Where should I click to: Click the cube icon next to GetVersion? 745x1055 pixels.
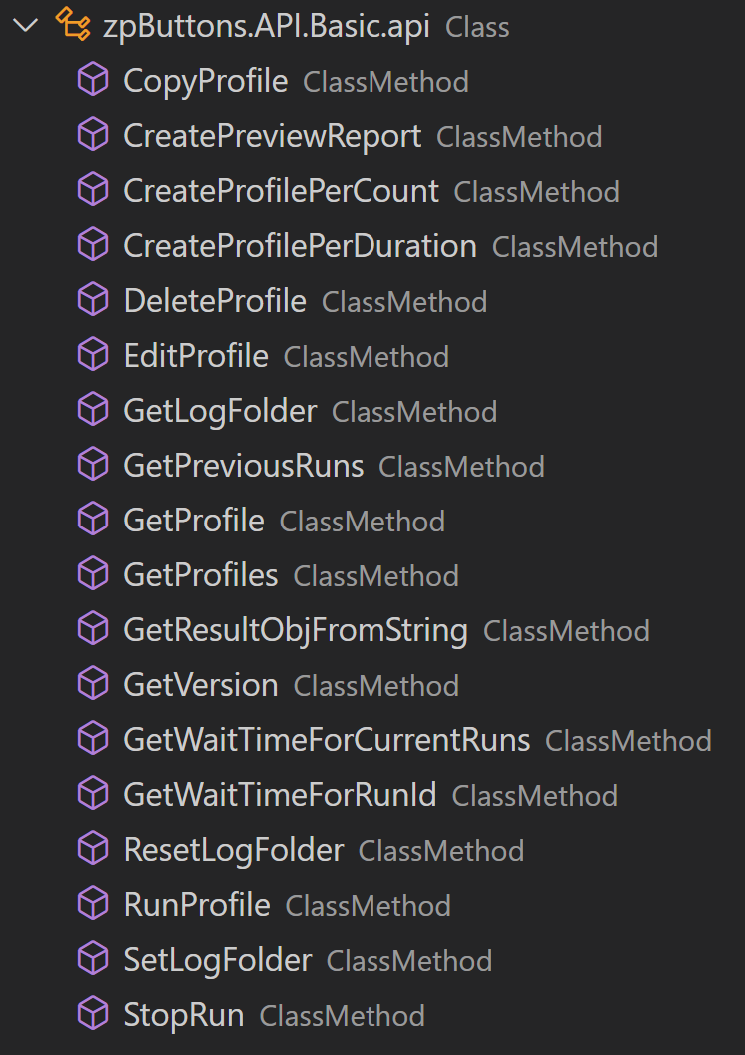pyautogui.click(x=93, y=685)
